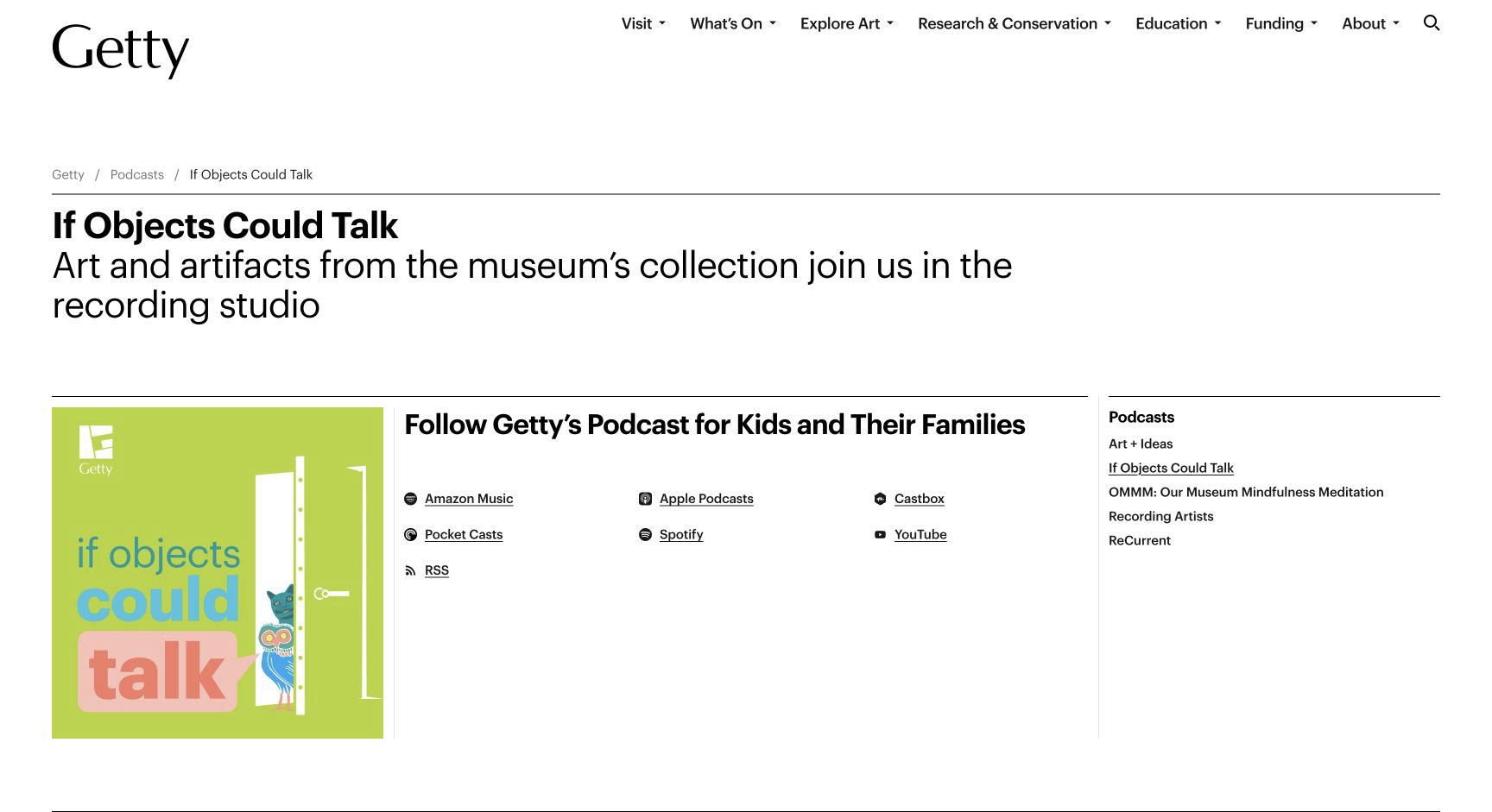Click the YouTube icon
The width and height of the screenshot is (1492, 812).
tap(880, 535)
